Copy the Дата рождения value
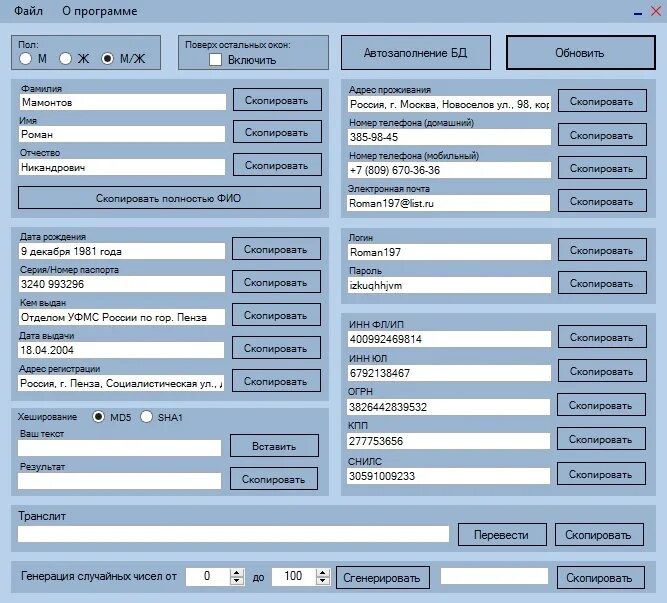Screen dimensions: 667x603 pyautogui.click(x=276, y=249)
